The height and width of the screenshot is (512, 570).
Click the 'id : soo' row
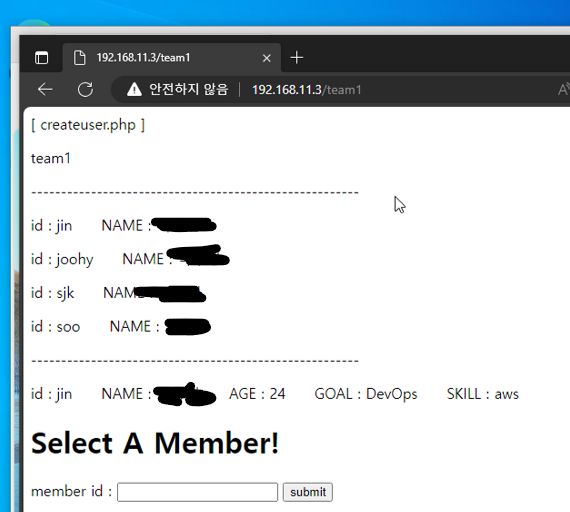tap(121, 327)
